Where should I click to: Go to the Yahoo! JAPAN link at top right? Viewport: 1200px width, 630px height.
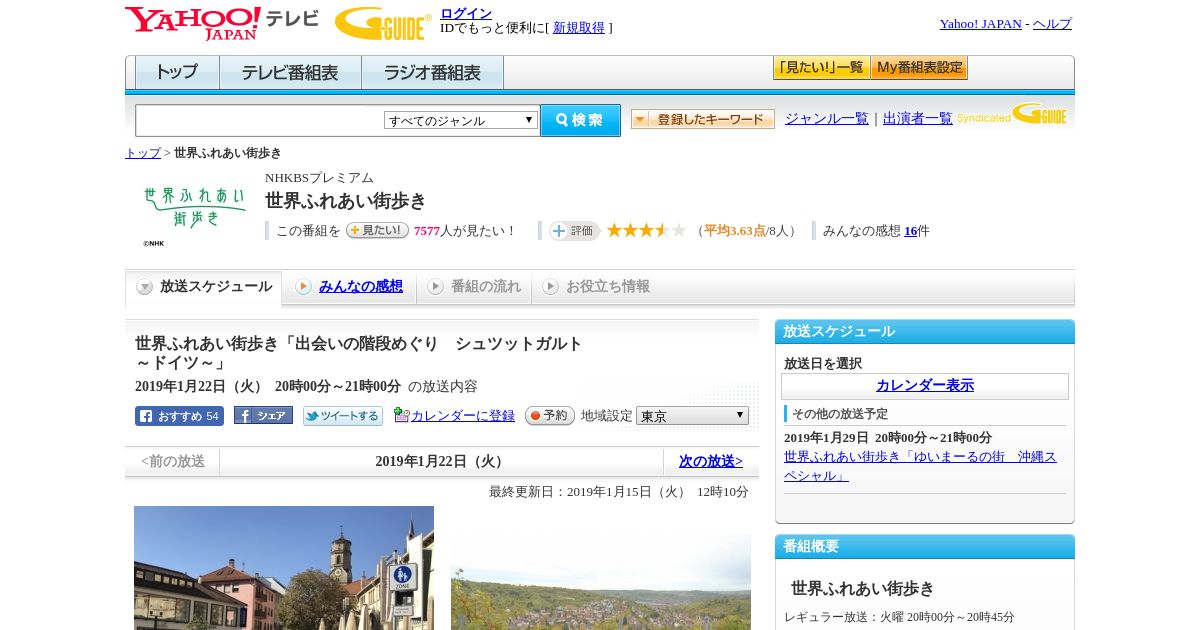click(x=980, y=24)
